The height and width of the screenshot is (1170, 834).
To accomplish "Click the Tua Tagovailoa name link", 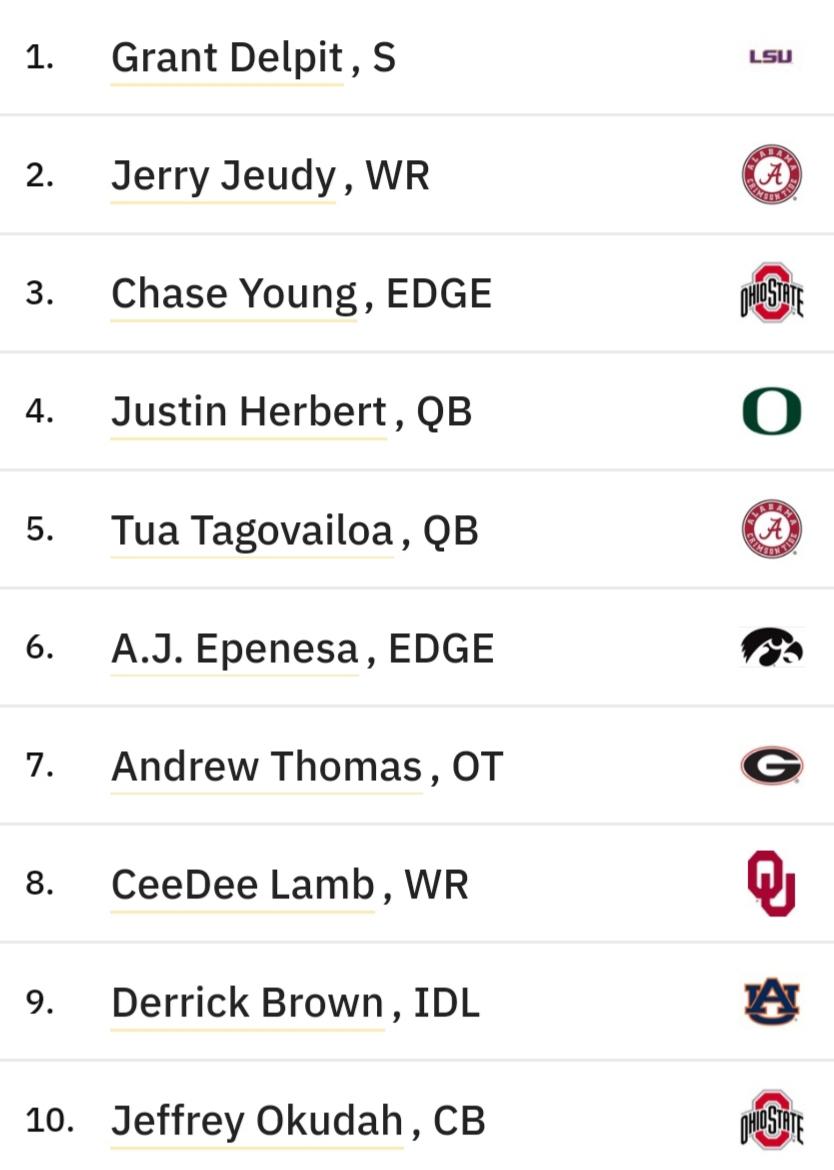I will tap(252, 531).
